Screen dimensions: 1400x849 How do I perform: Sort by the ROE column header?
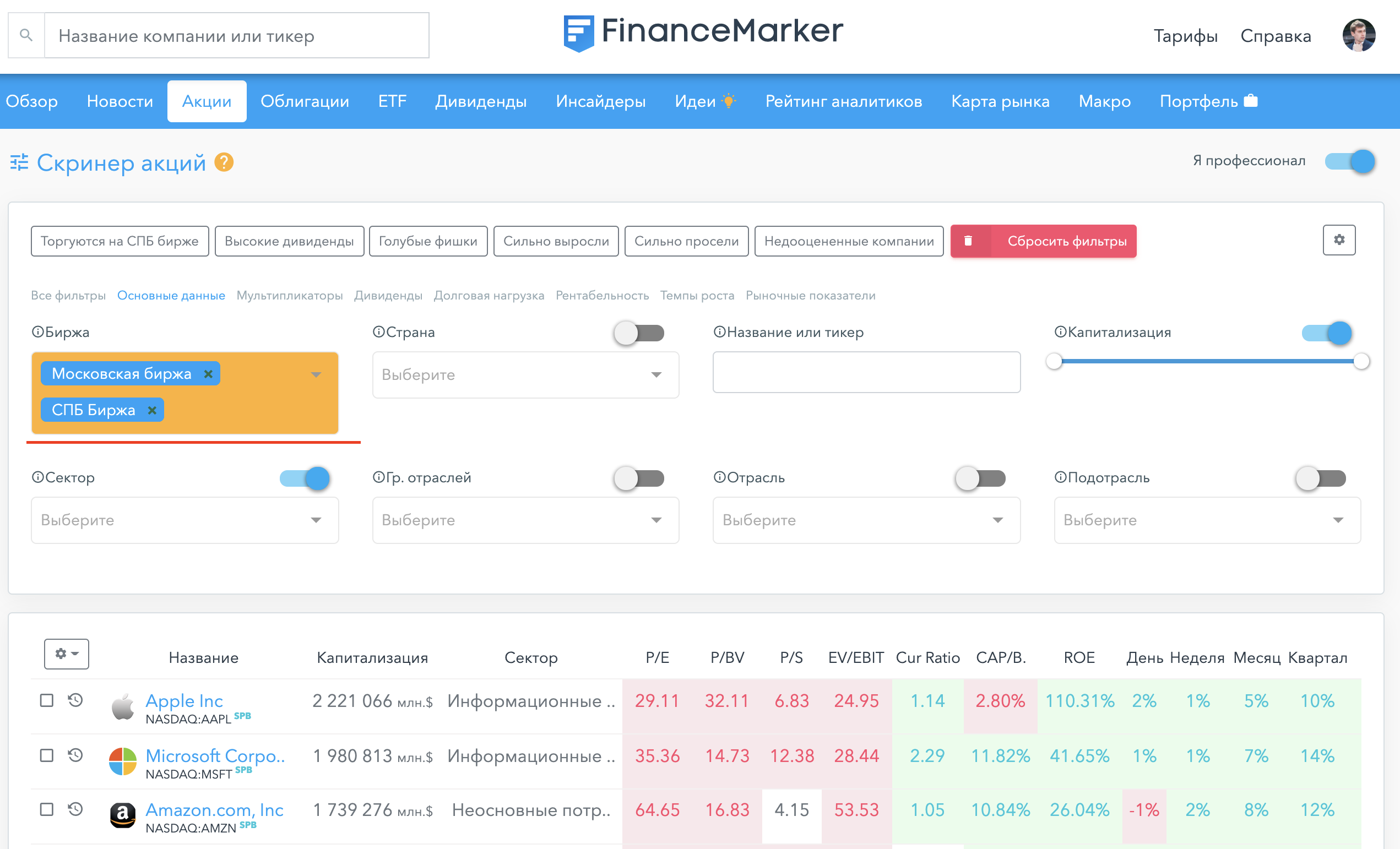[1079, 657]
